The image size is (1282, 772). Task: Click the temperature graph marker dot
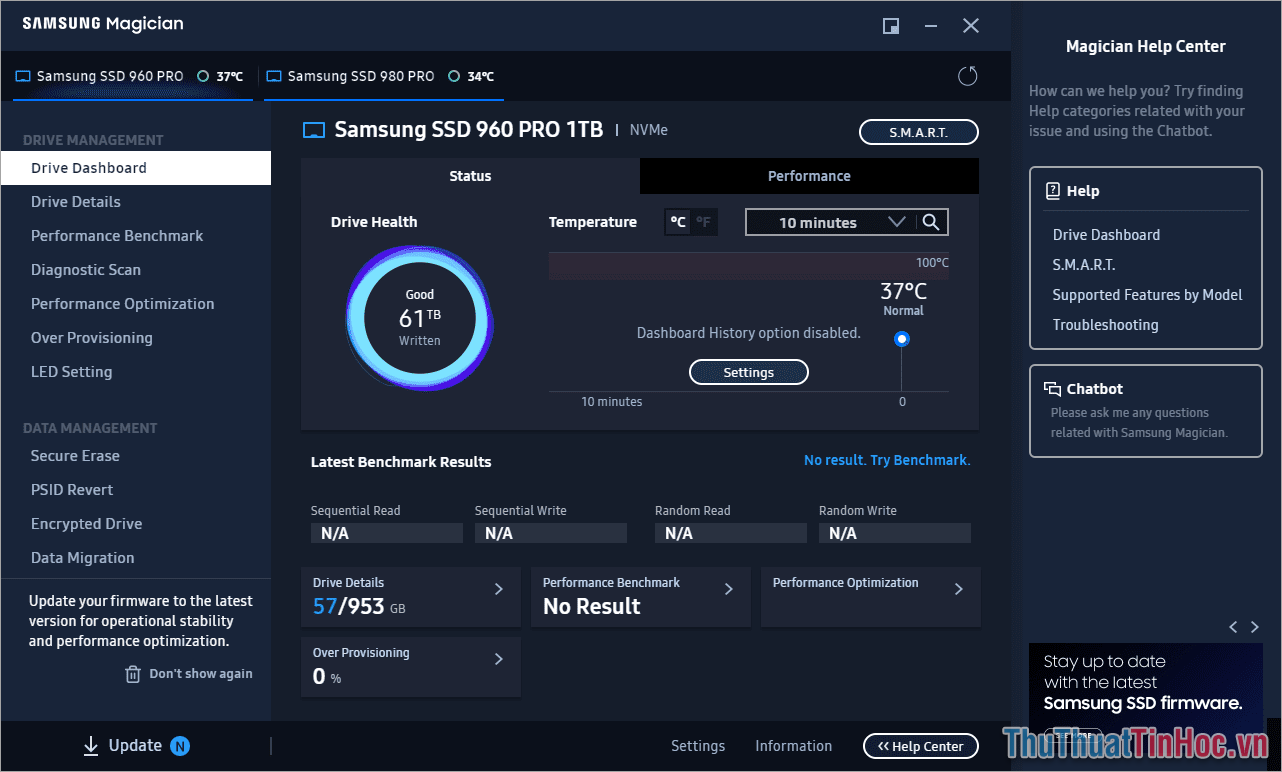click(x=902, y=339)
